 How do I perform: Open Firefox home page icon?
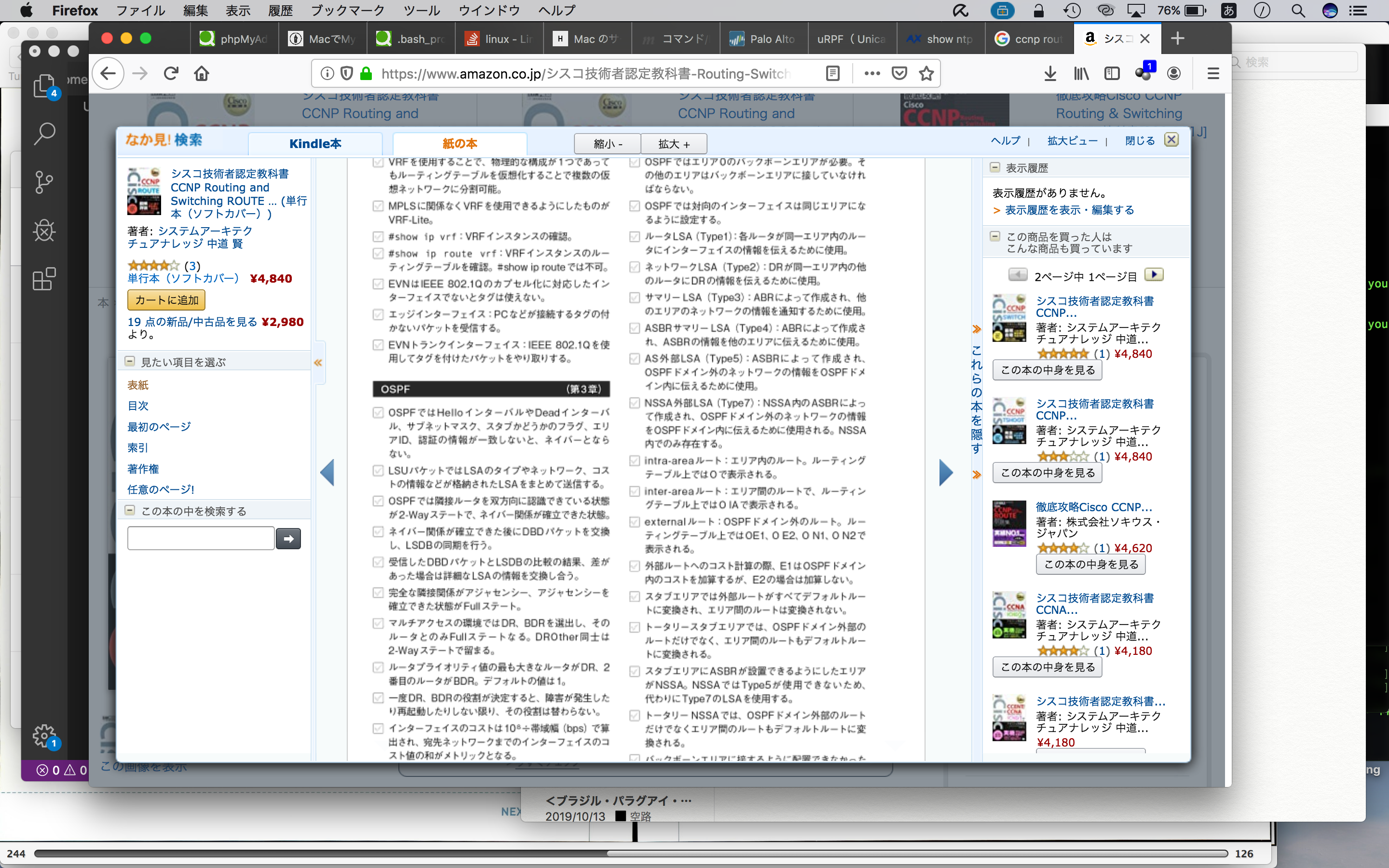[x=202, y=73]
